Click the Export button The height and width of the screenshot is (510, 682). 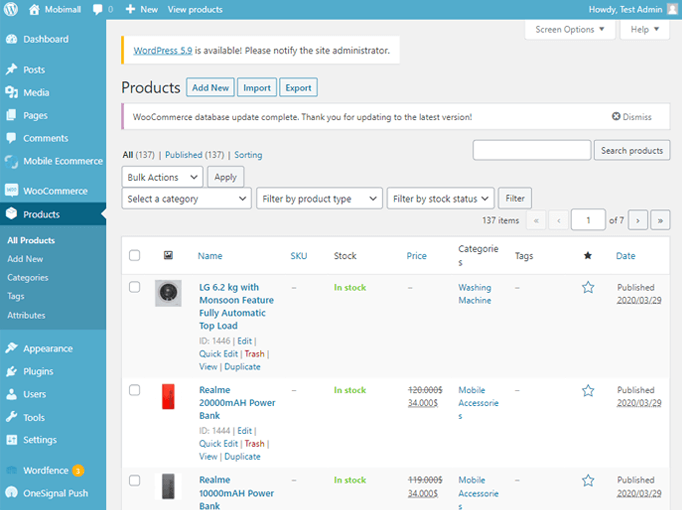tap(298, 87)
